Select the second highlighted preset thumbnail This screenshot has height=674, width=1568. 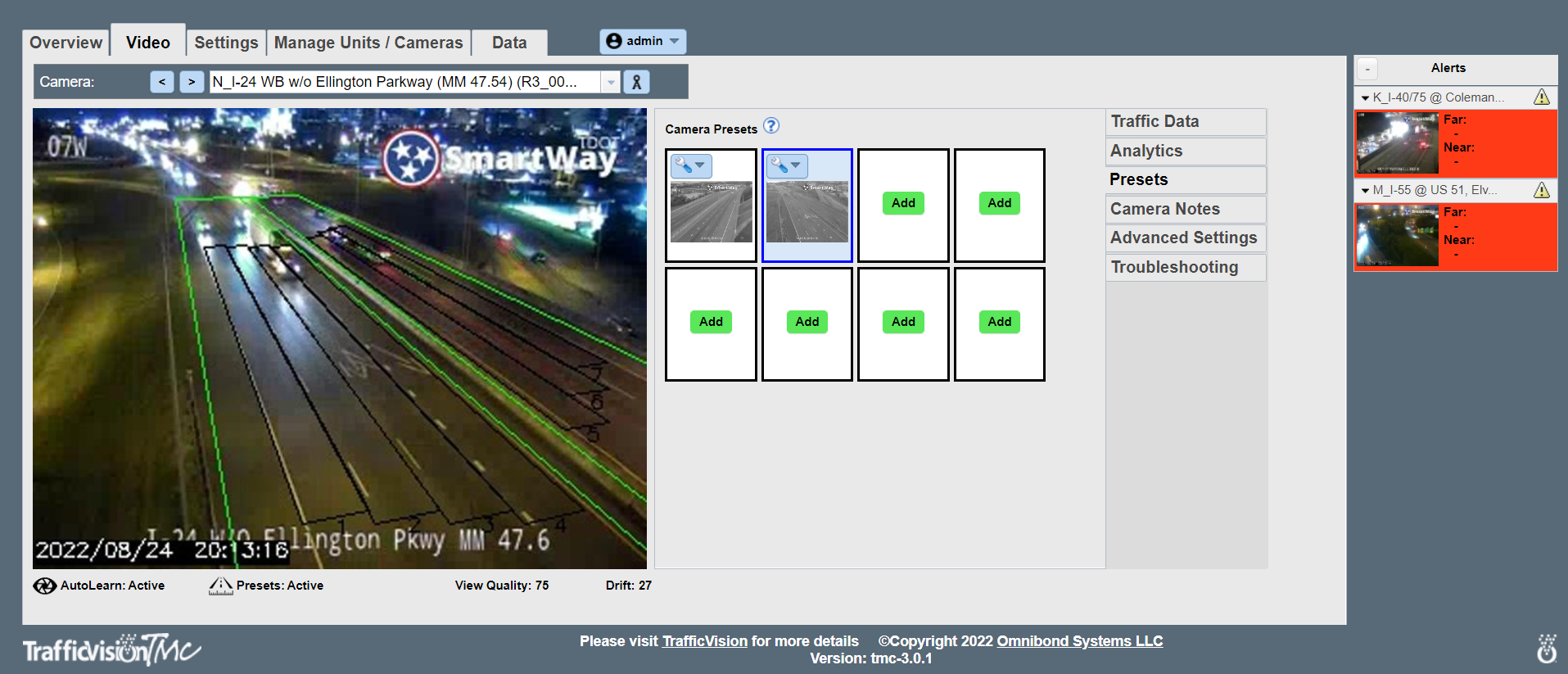pyautogui.click(x=807, y=212)
